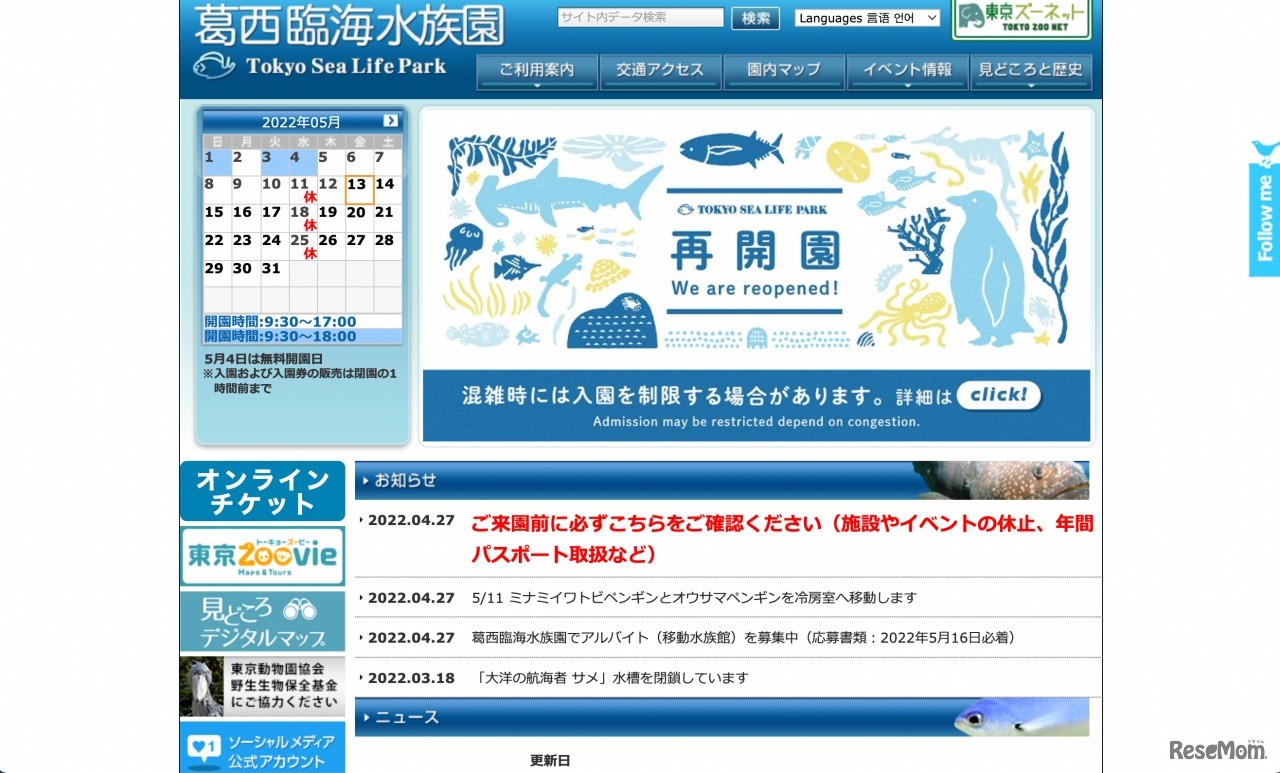Open the 園内マップ tab
Image resolution: width=1280 pixels, height=773 pixels.
click(784, 71)
